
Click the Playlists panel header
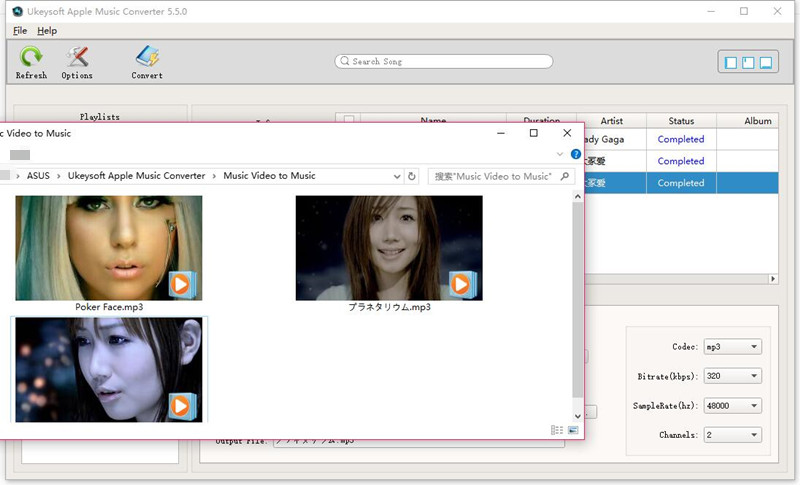point(100,116)
